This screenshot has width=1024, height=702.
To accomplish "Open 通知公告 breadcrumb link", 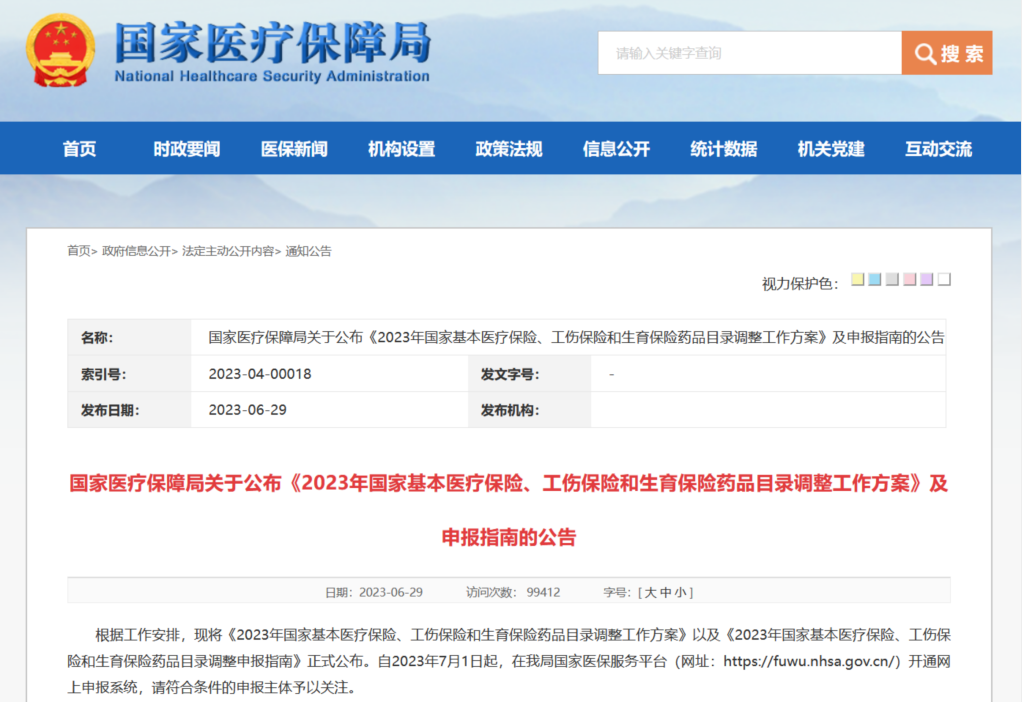I will tap(308, 251).
